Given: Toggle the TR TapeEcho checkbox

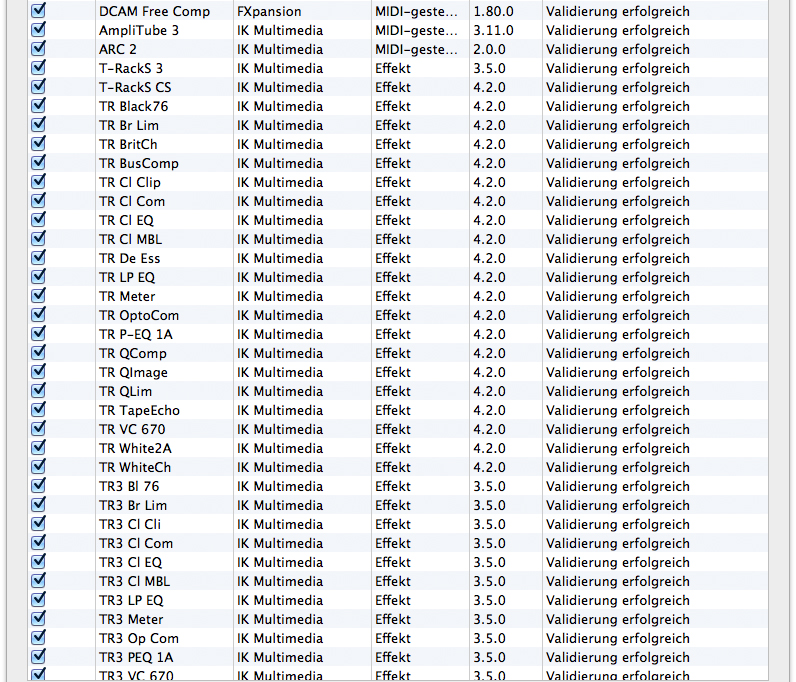Looking at the screenshot, I should [39, 410].
